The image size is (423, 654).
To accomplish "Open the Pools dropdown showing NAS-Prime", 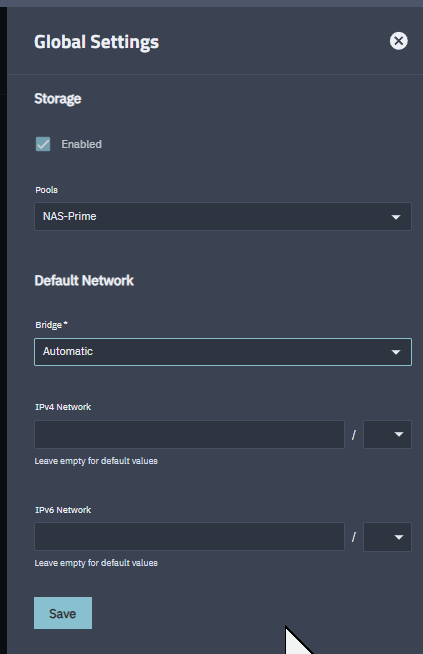I will coord(223,216).
